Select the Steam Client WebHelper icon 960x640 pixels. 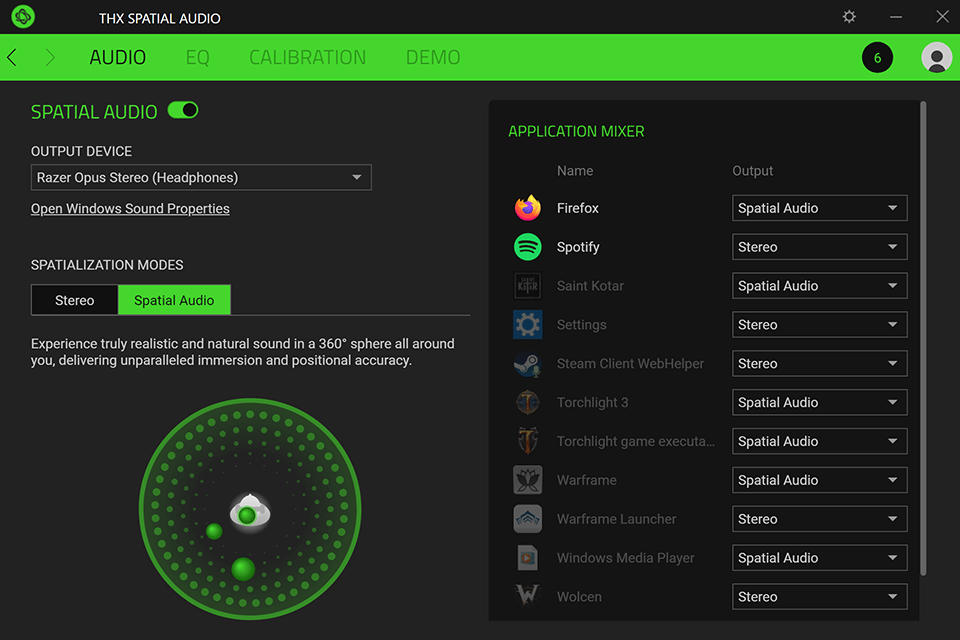(x=527, y=363)
